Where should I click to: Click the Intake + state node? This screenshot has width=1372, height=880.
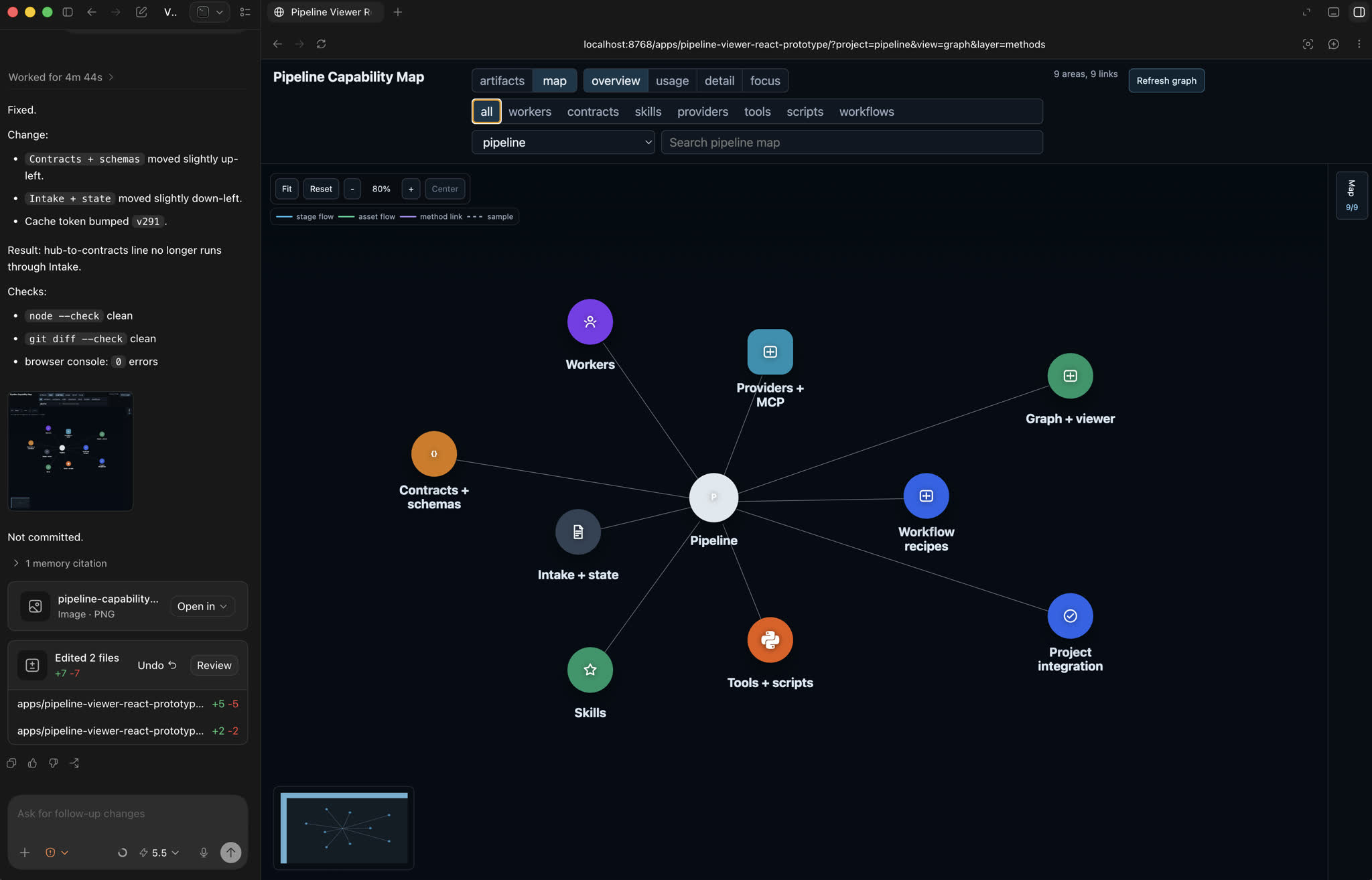click(x=577, y=532)
